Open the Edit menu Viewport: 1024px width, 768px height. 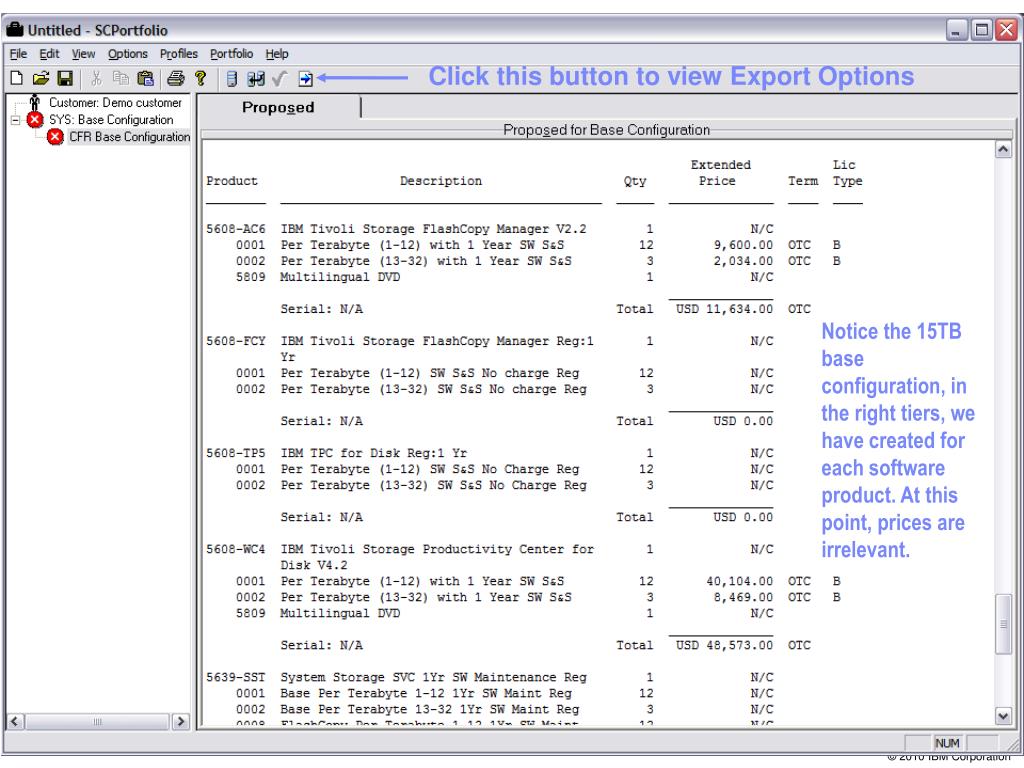pos(49,54)
